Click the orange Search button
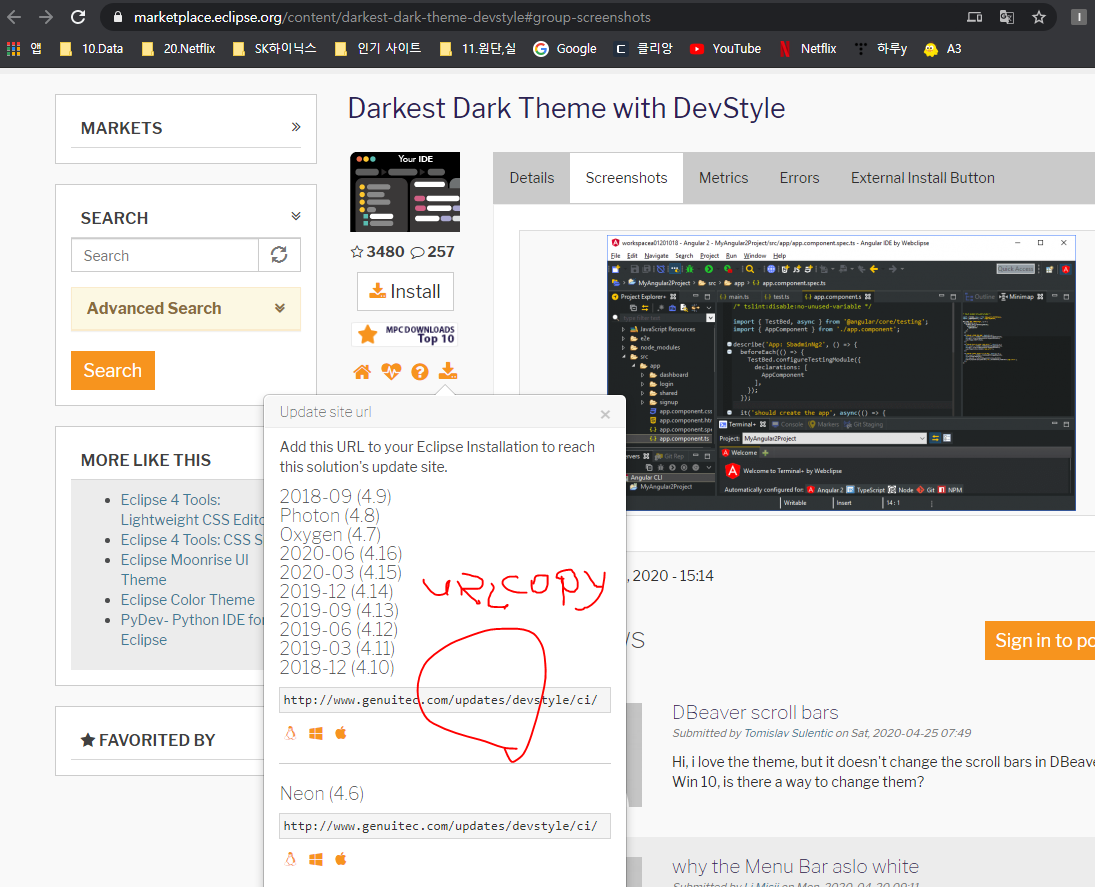Image resolution: width=1095 pixels, height=887 pixels. (112, 370)
